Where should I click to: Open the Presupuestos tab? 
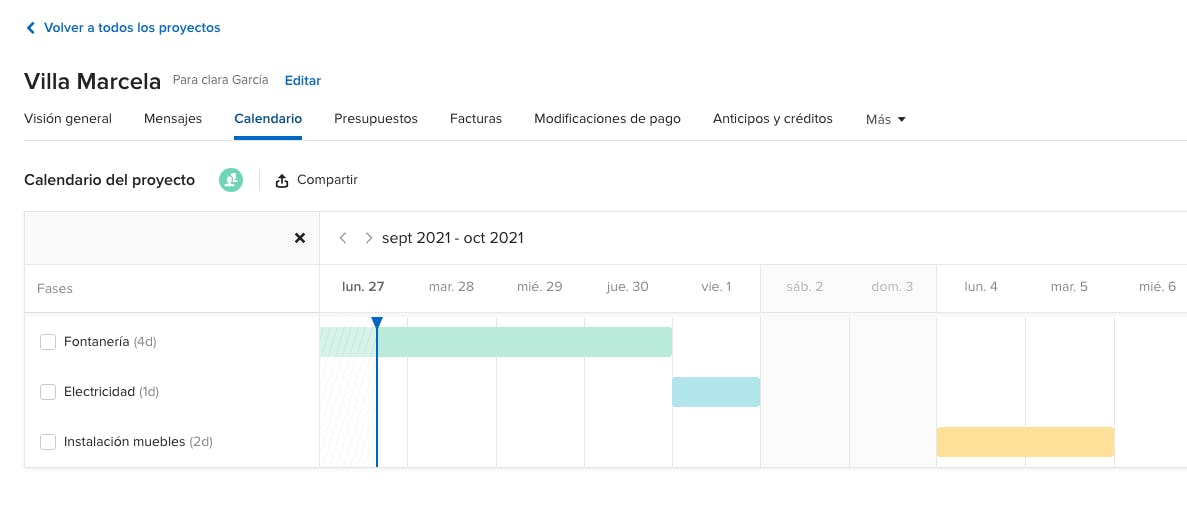[x=375, y=118]
